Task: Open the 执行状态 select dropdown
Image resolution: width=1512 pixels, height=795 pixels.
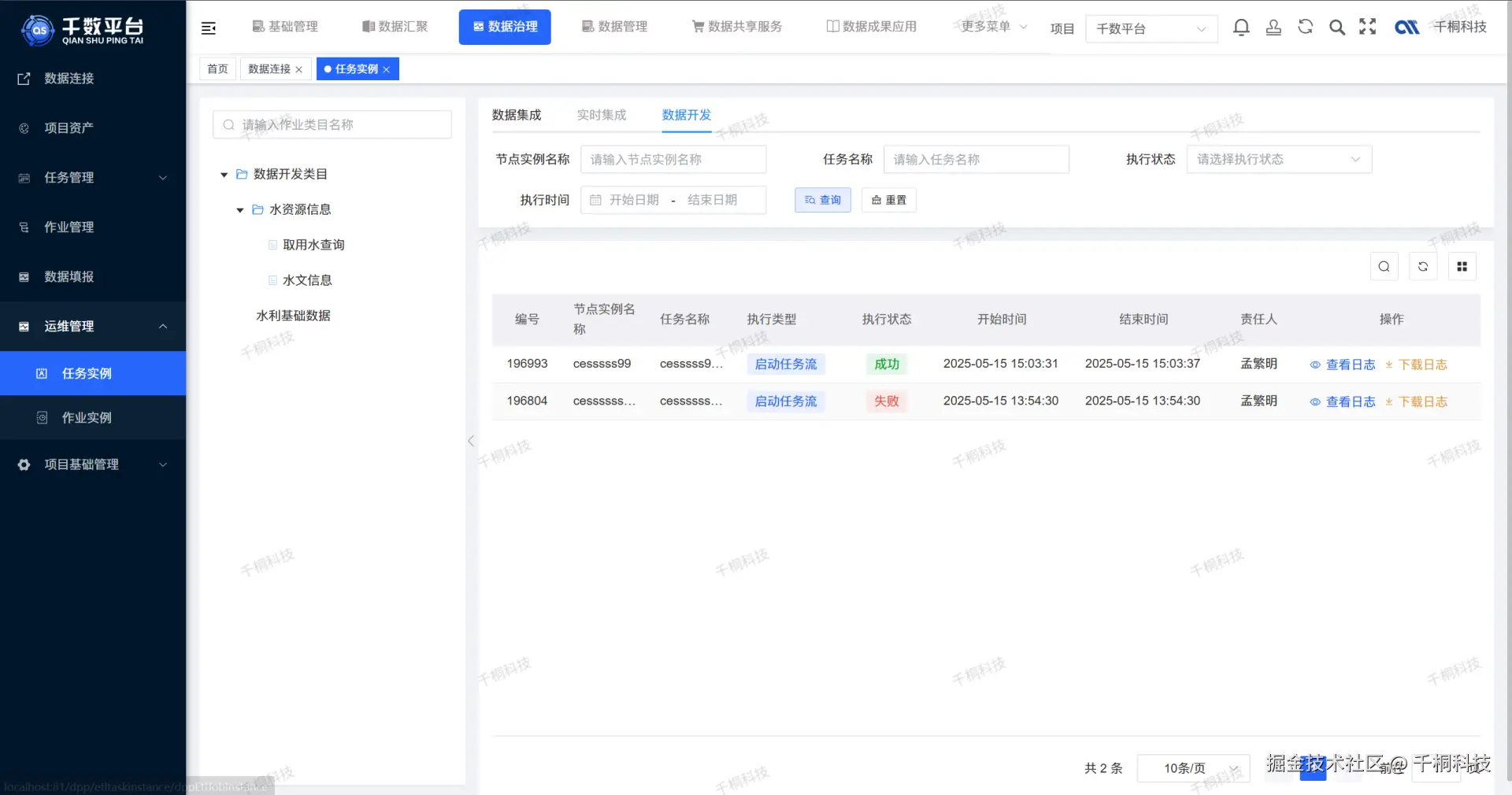Action: [x=1279, y=159]
